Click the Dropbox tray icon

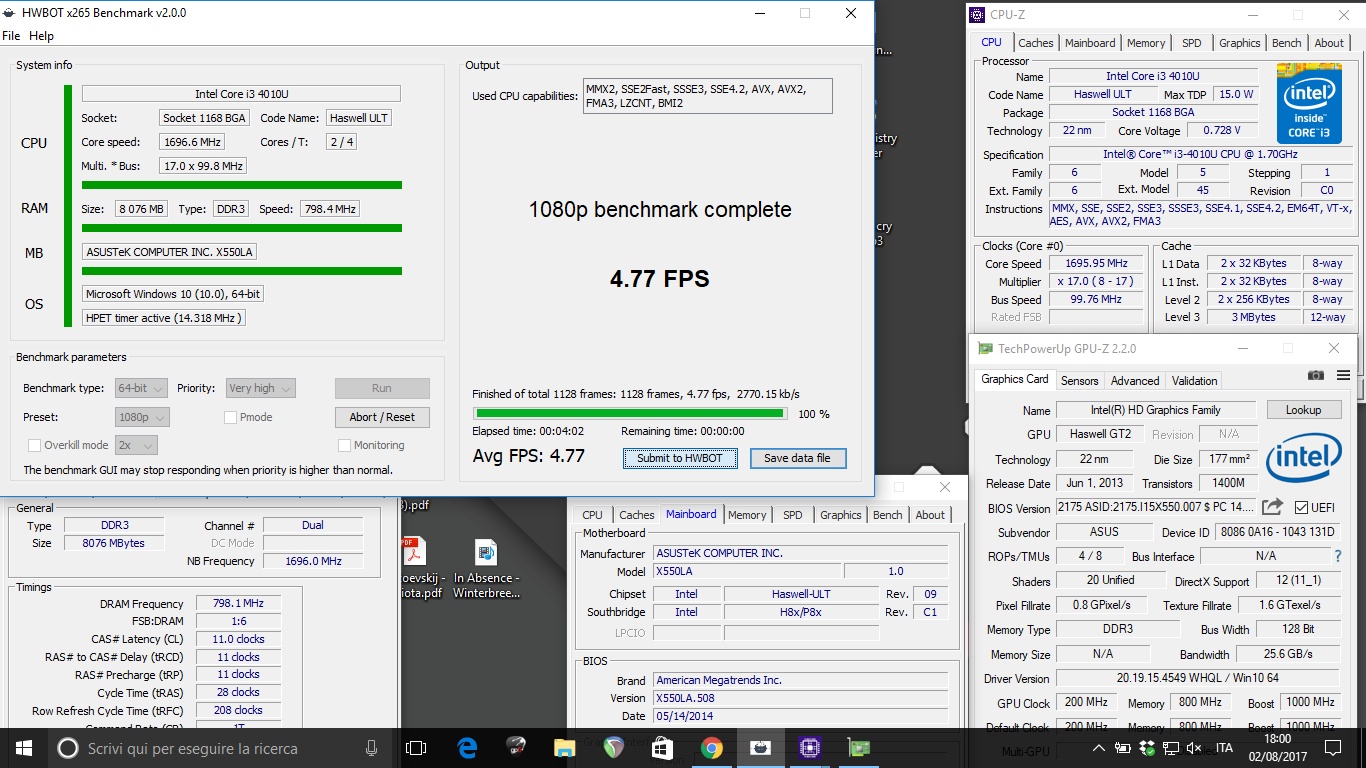tap(1147, 748)
